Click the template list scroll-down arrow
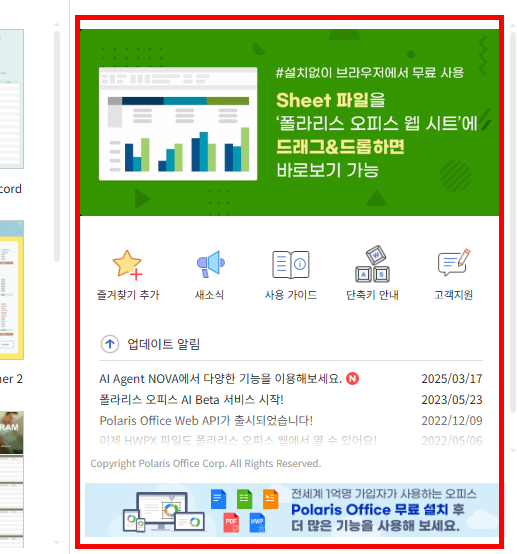The width and height of the screenshot is (517, 554). point(57,542)
